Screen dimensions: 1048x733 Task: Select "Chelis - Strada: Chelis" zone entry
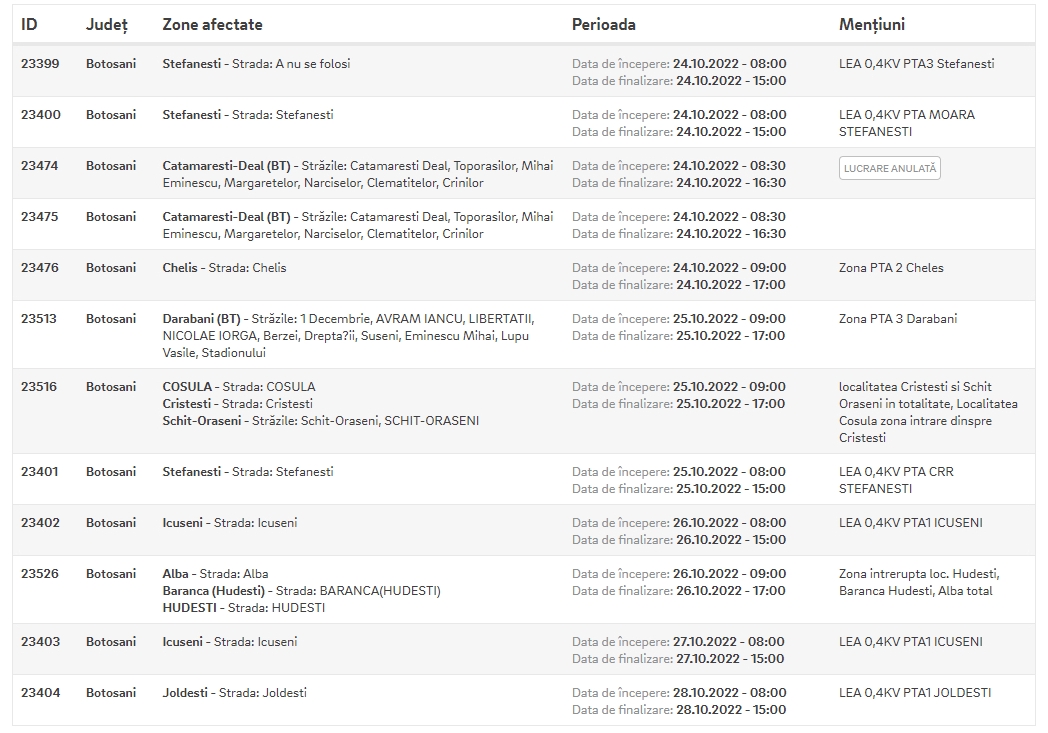pyautogui.click(x=224, y=268)
